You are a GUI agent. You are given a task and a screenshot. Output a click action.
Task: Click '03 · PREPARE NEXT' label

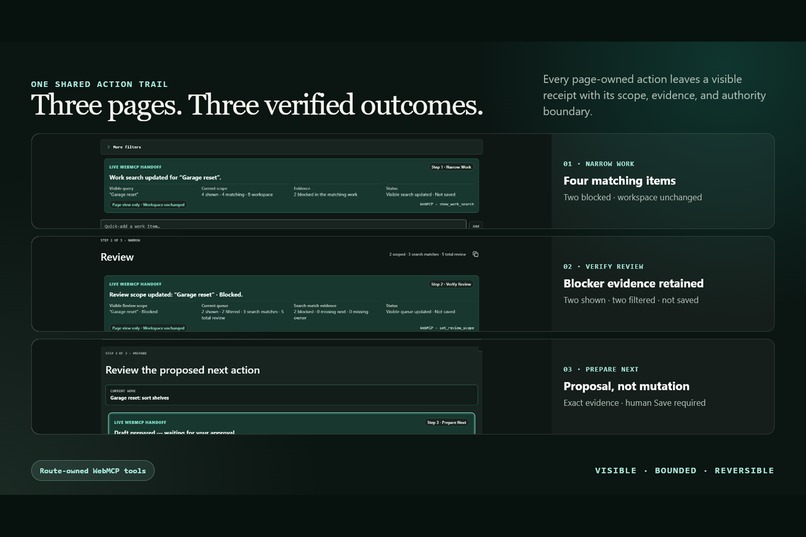601,369
